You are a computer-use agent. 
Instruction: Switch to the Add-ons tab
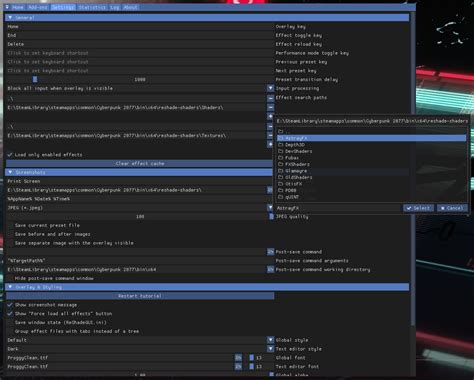[x=38, y=7]
